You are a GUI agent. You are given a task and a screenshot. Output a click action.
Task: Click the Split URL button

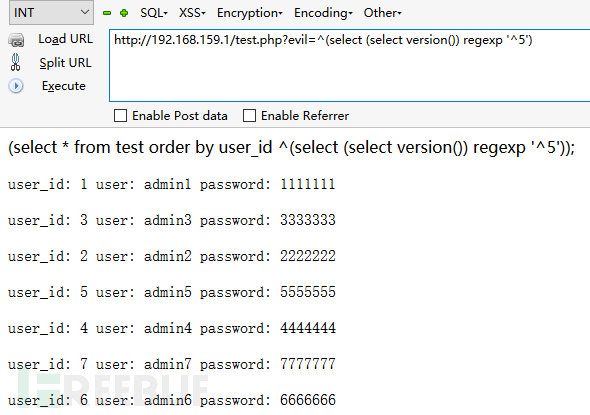pyautogui.click(x=65, y=63)
